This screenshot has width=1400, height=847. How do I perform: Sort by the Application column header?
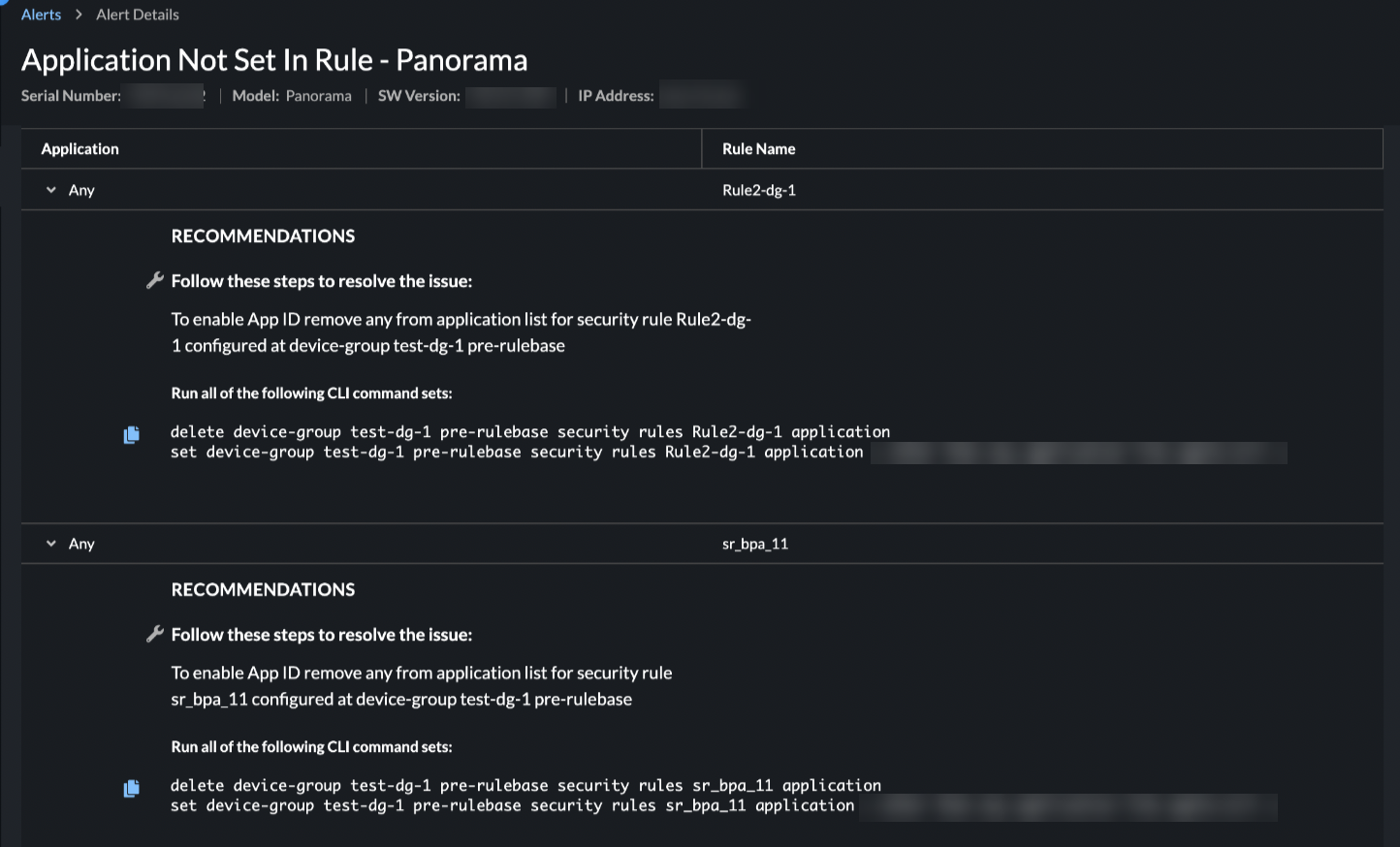click(80, 149)
